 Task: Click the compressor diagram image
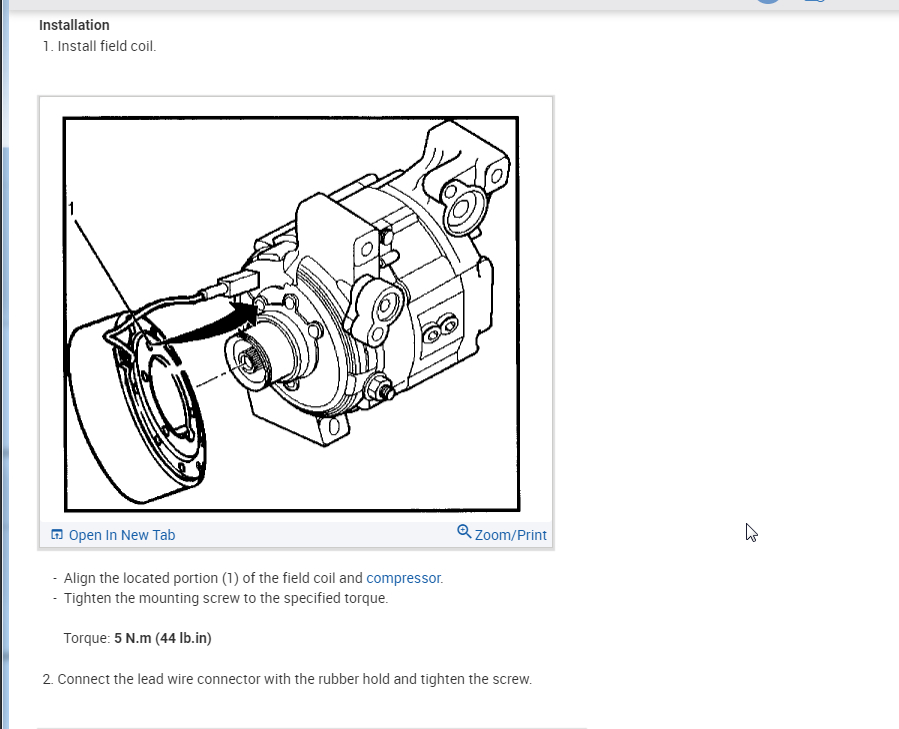292,314
